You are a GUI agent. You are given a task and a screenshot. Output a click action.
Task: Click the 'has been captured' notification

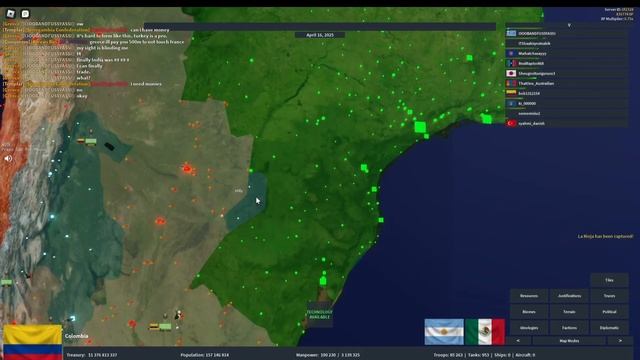pos(605,236)
